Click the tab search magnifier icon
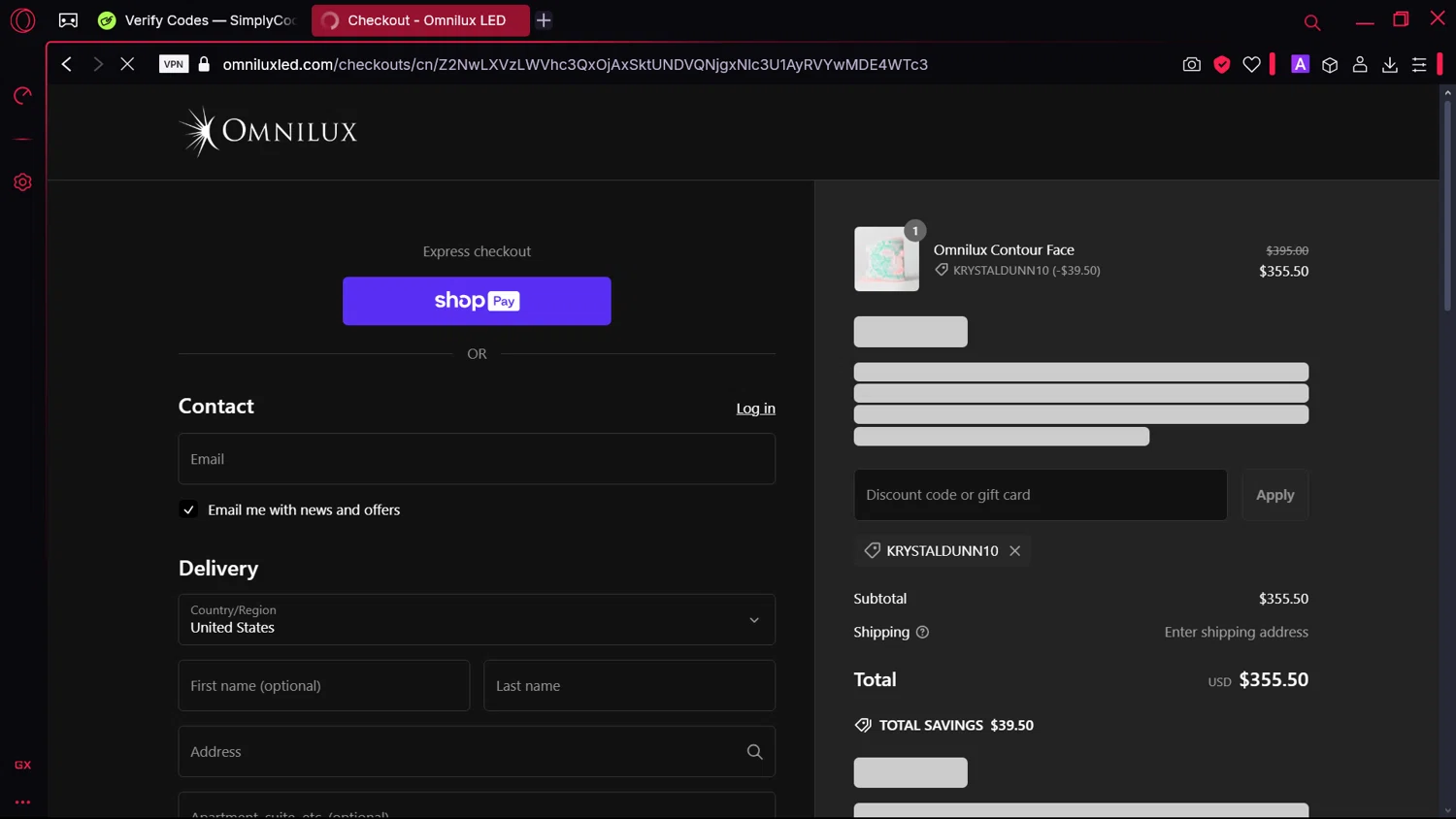 coord(1312,22)
